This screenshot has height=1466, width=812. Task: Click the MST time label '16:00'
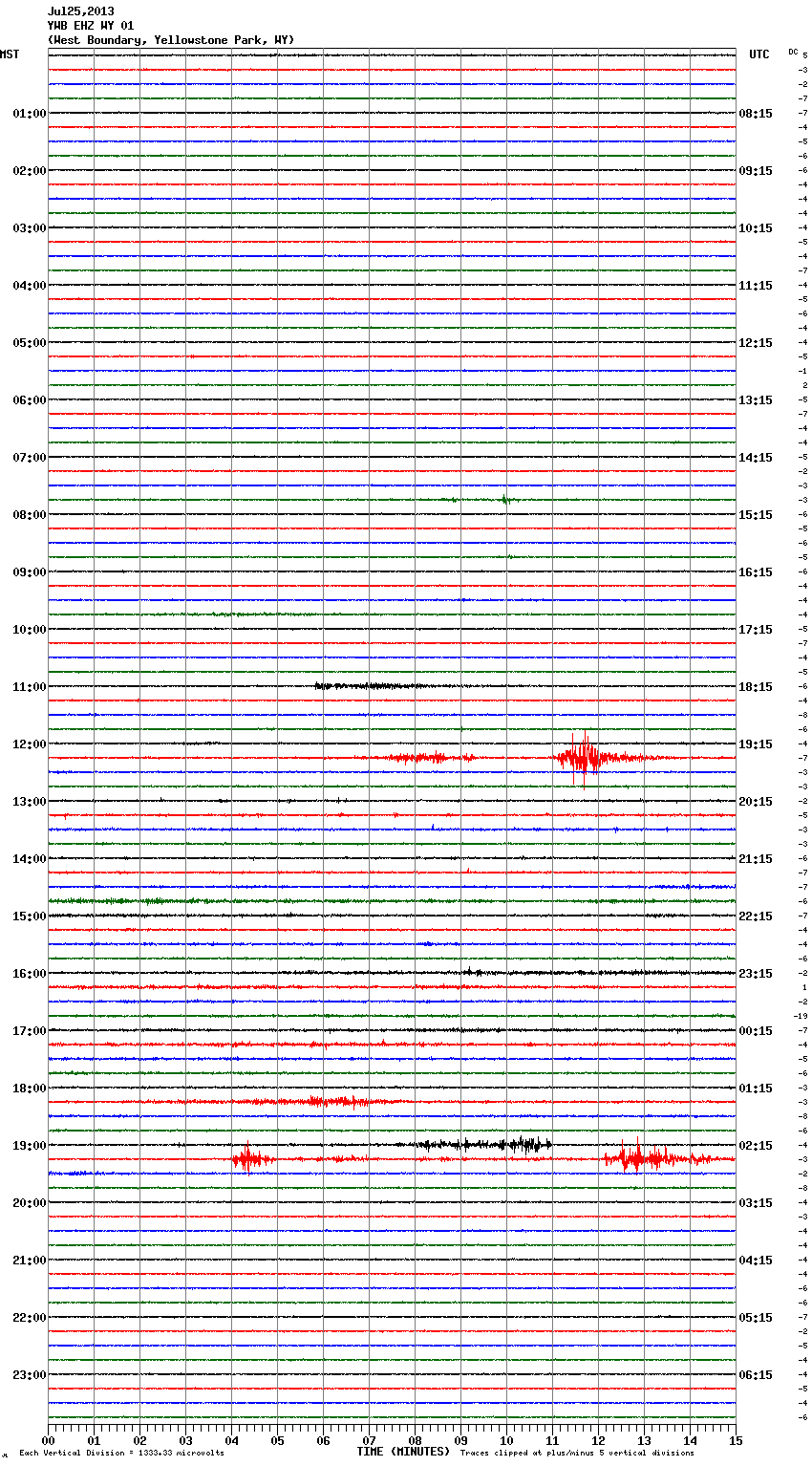pos(30,974)
